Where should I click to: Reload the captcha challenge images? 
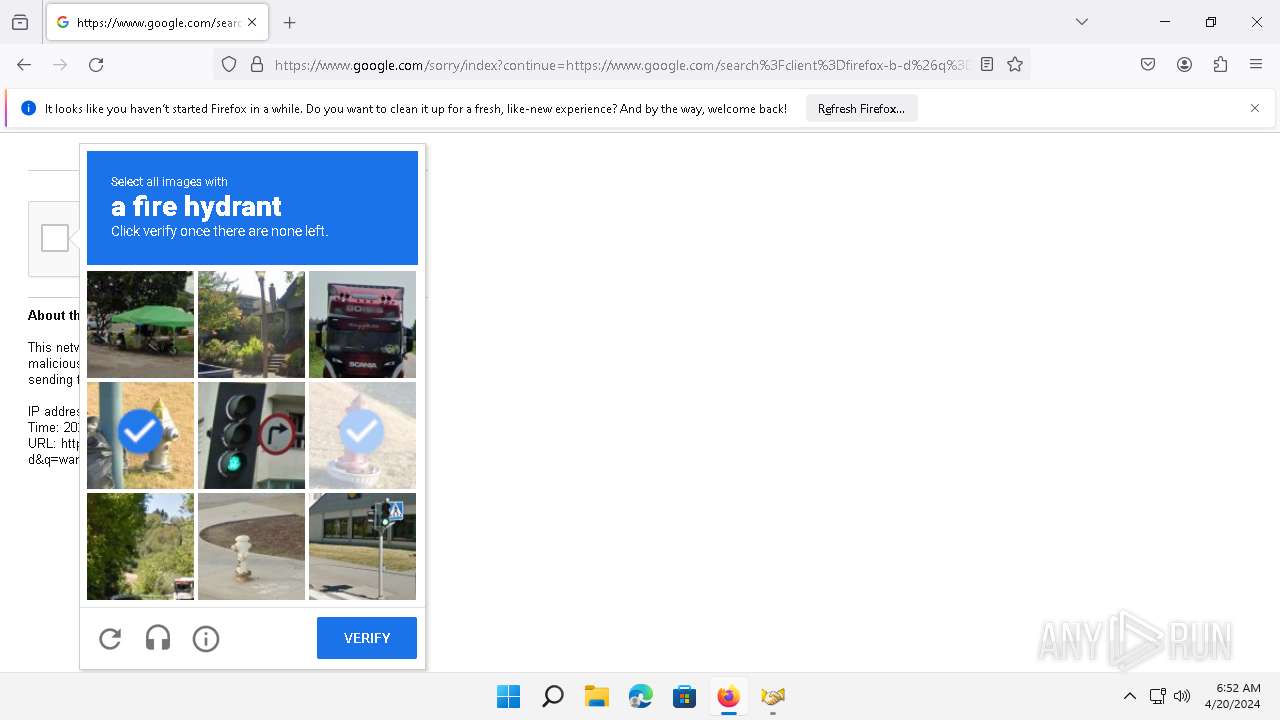click(x=110, y=638)
